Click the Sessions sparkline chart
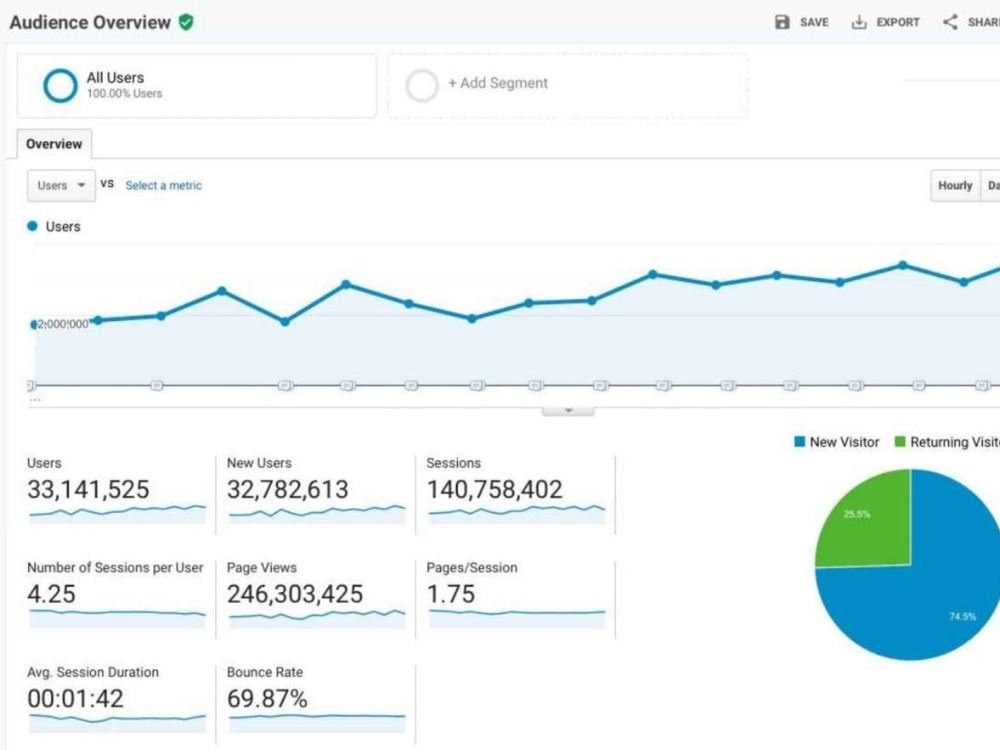 [517, 514]
